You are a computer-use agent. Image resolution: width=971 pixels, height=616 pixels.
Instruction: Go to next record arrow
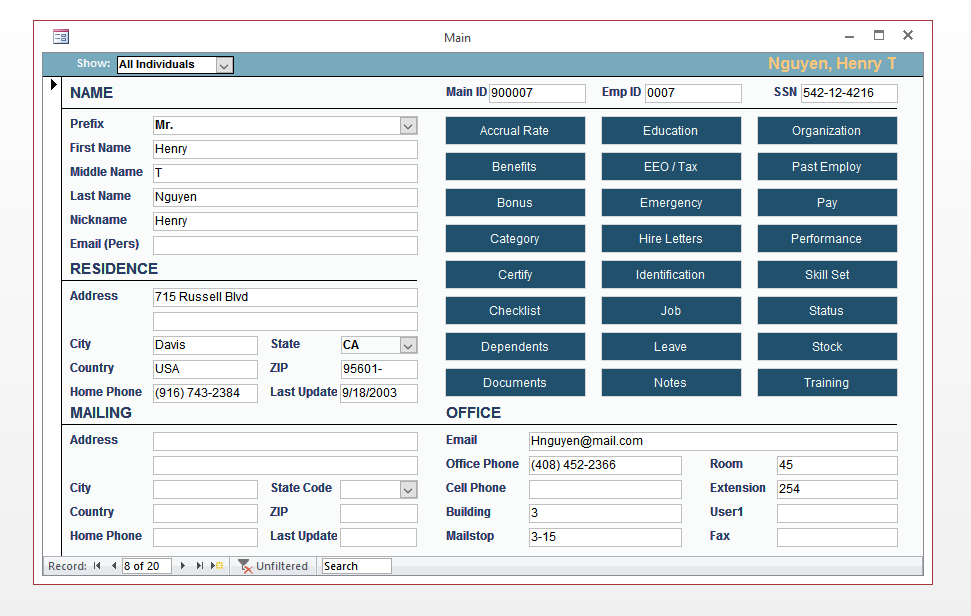click(183, 566)
